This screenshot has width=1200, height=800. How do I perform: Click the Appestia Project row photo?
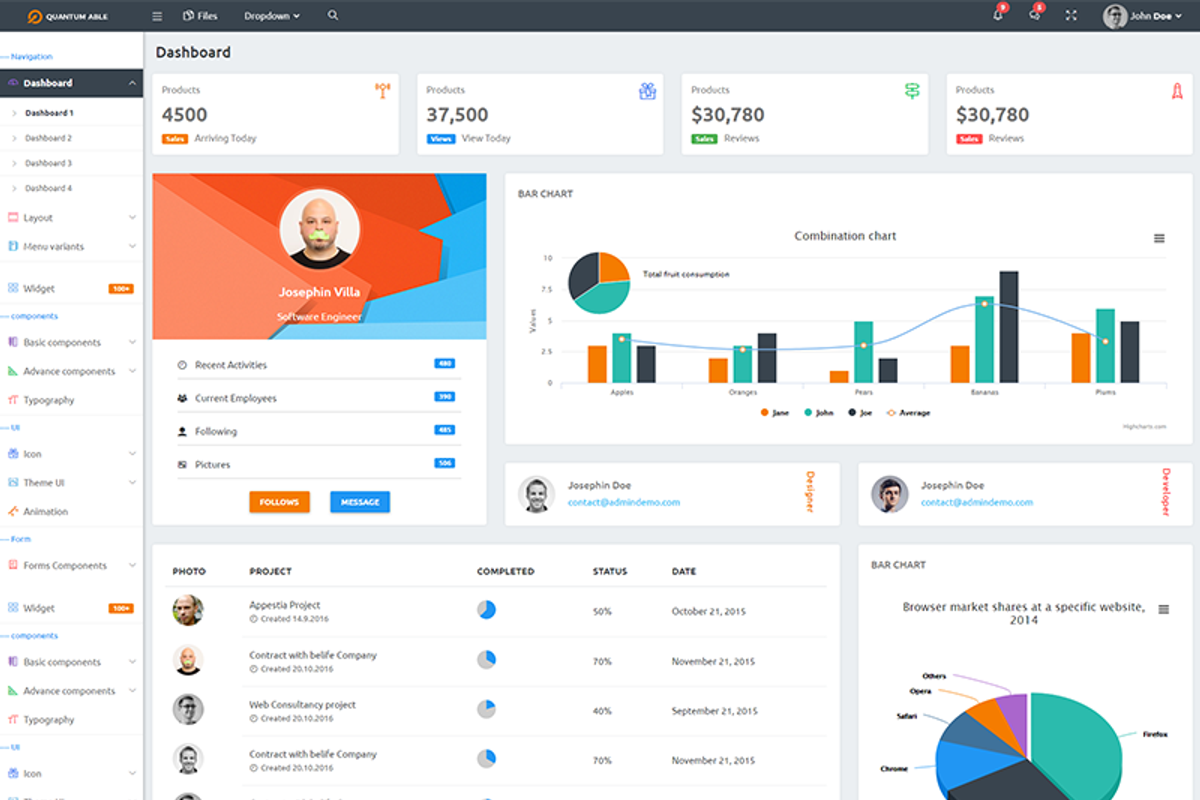pyautogui.click(x=188, y=610)
